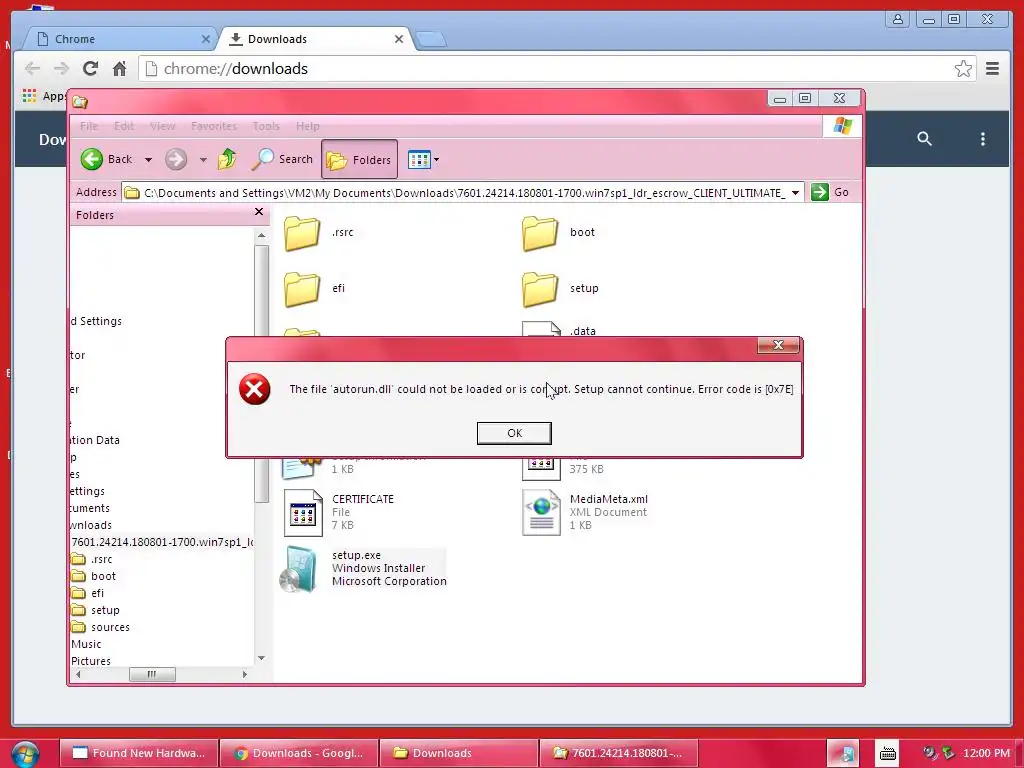Image resolution: width=1024 pixels, height=768 pixels.
Task: Expand the address bar dropdown arrow
Action: 795,193
